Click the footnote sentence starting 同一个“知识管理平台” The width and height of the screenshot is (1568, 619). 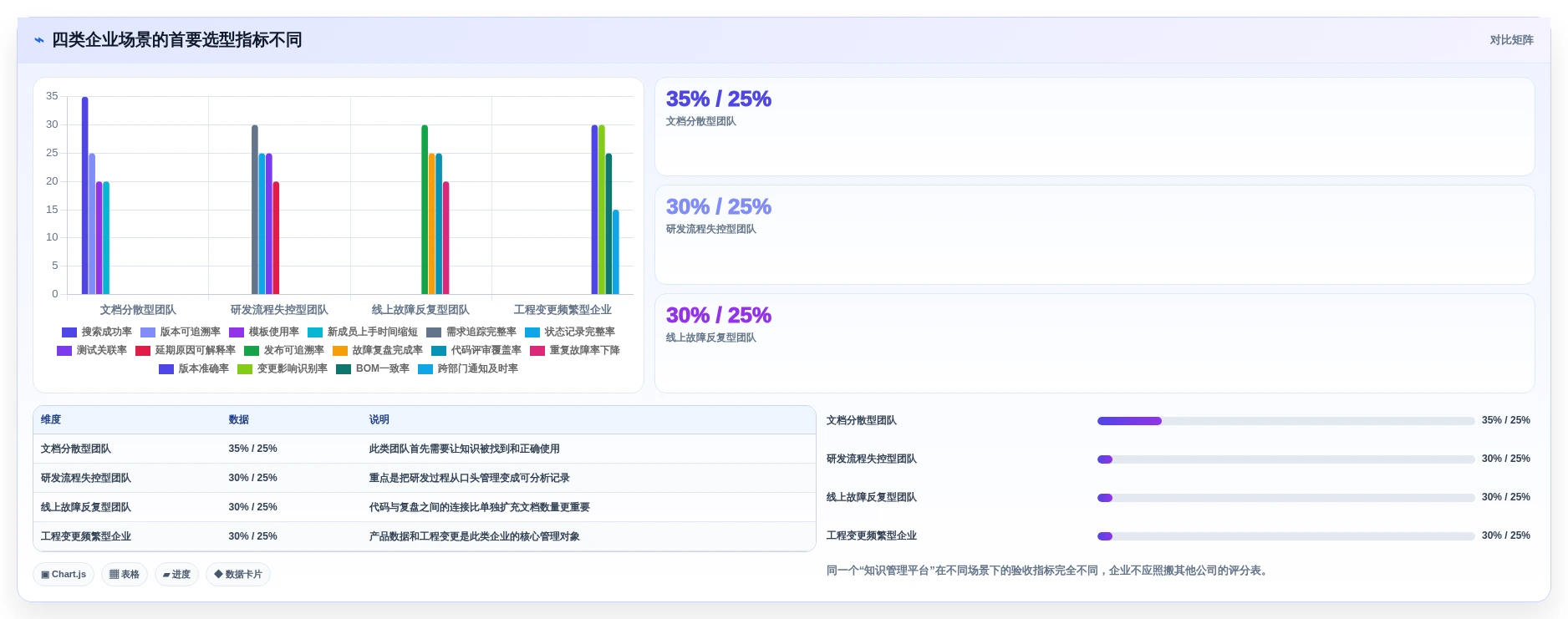coord(1049,571)
